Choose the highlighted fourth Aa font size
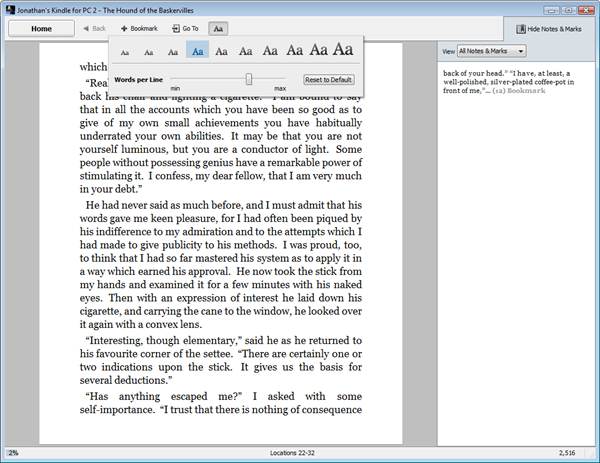The image size is (600, 463). pos(197,50)
